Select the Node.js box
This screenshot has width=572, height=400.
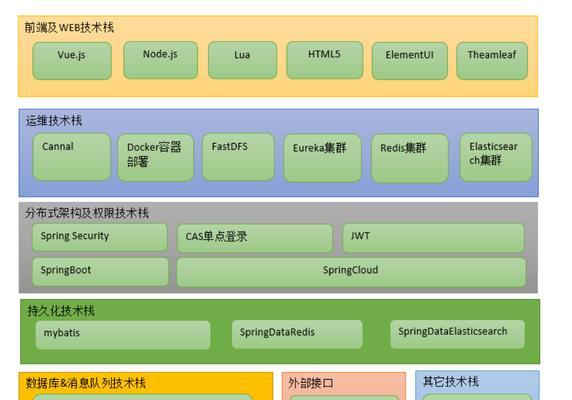click(x=161, y=60)
